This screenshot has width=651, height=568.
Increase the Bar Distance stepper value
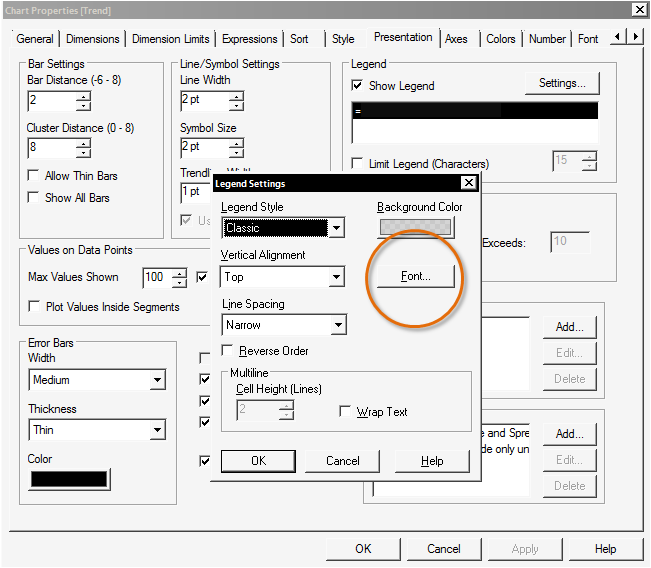(x=83, y=96)
